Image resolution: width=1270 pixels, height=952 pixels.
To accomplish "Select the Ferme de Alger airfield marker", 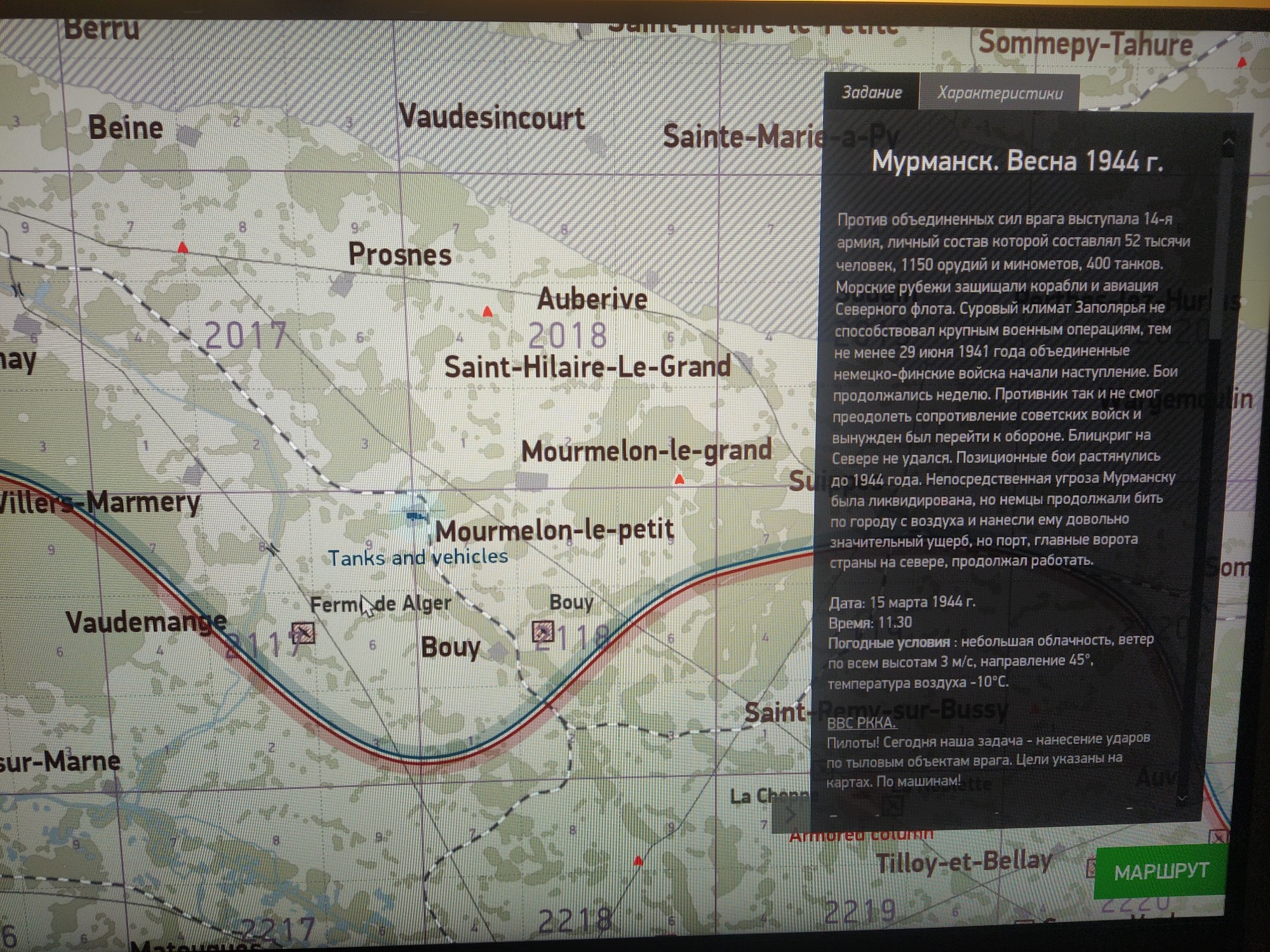I will 303,632.
